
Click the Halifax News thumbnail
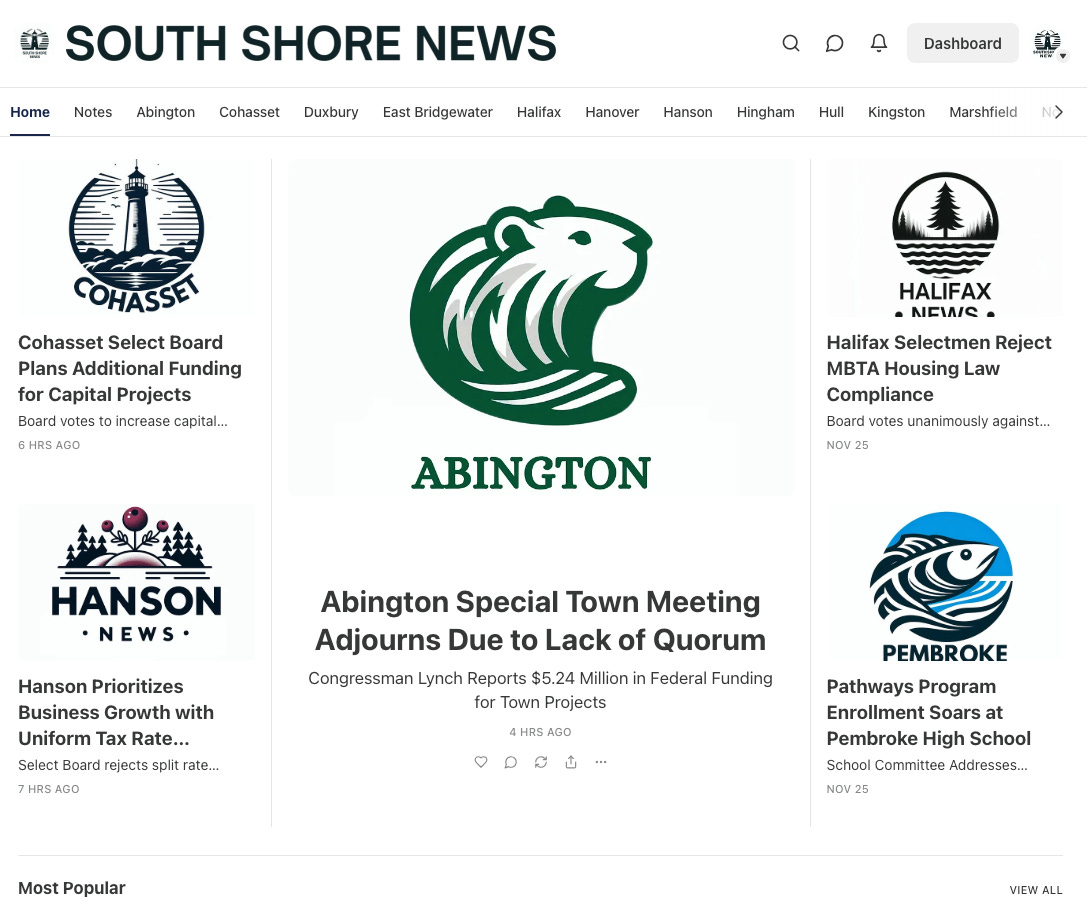click(945, 238)
